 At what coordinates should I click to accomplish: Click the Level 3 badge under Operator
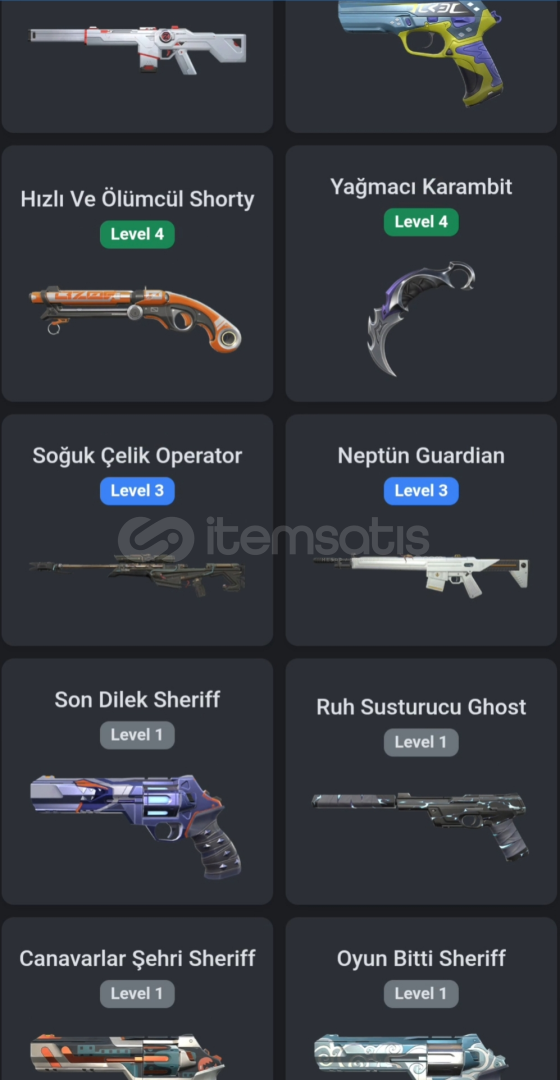coord(137,491)
